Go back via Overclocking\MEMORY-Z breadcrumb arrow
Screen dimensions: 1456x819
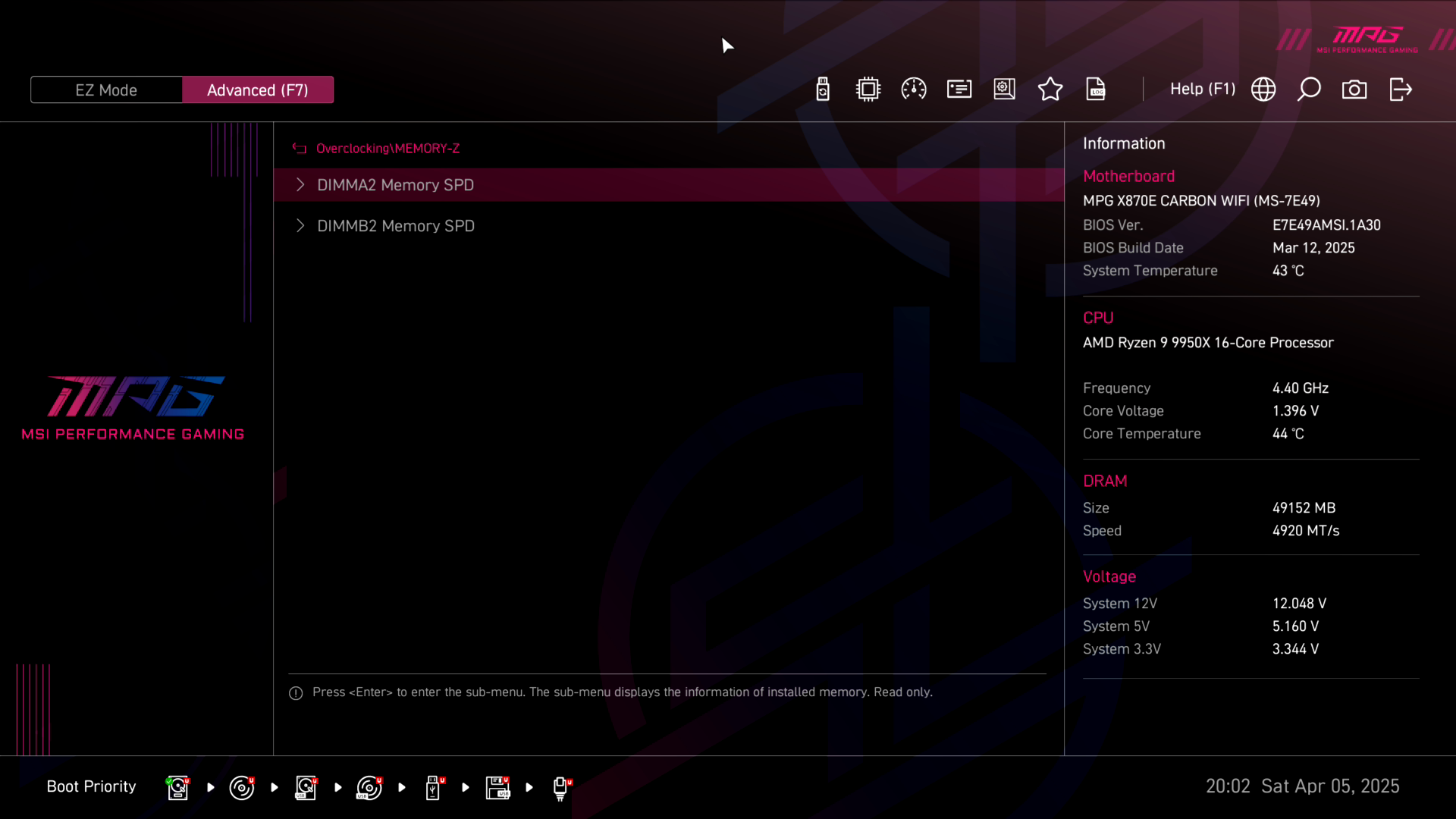click(300, 149)
